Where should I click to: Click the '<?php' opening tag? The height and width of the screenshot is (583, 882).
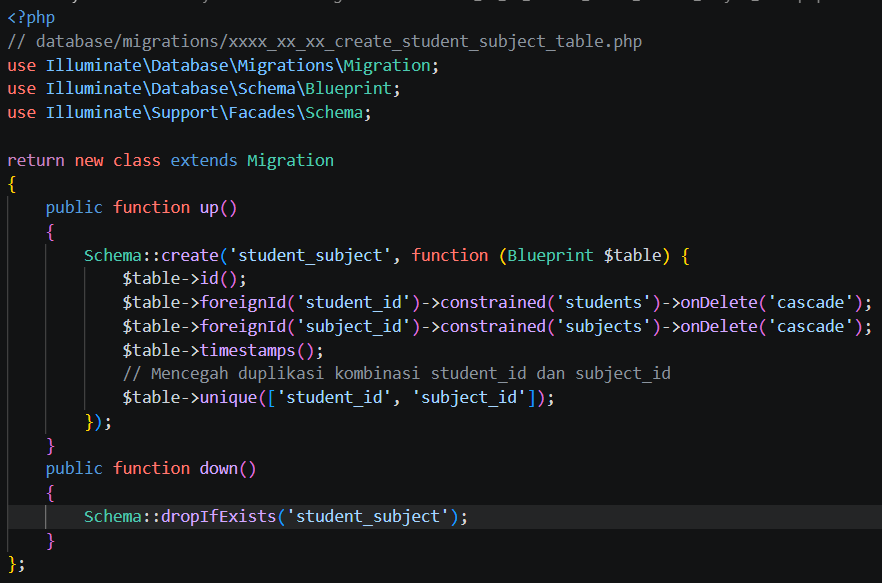[31, 18]
